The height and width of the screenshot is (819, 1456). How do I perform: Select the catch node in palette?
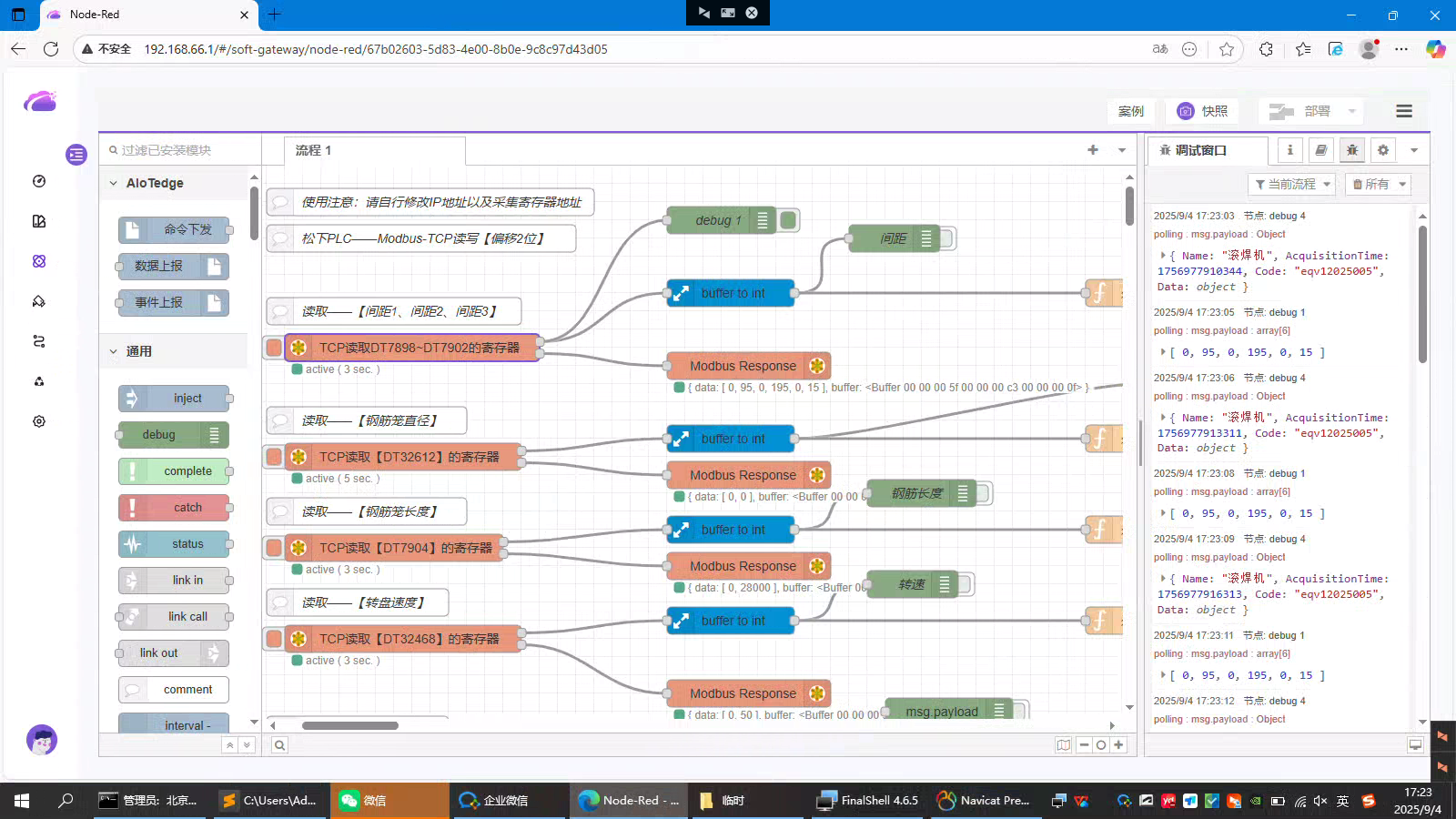pos(174,508)
